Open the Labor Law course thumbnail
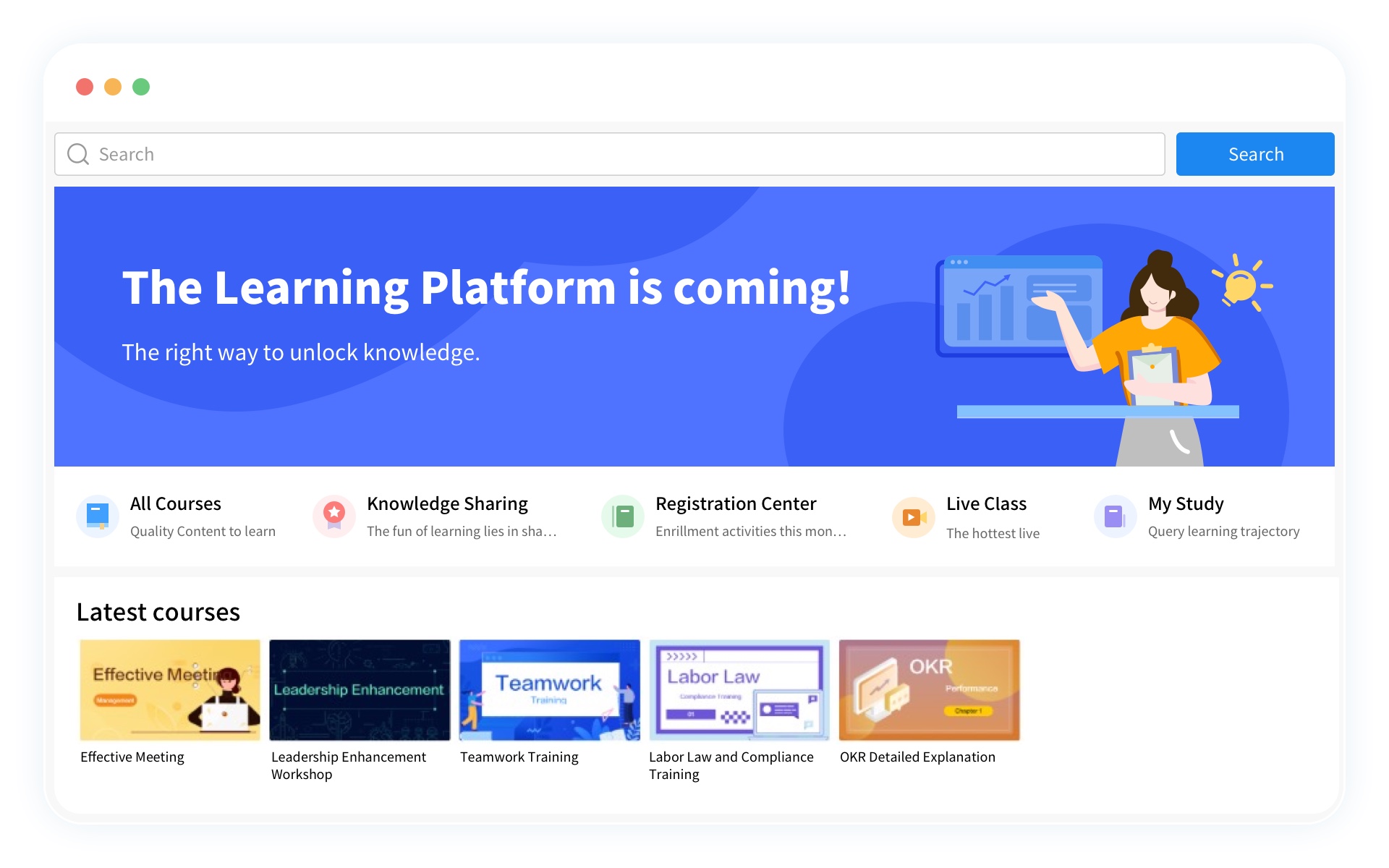 tap(739, 689)
